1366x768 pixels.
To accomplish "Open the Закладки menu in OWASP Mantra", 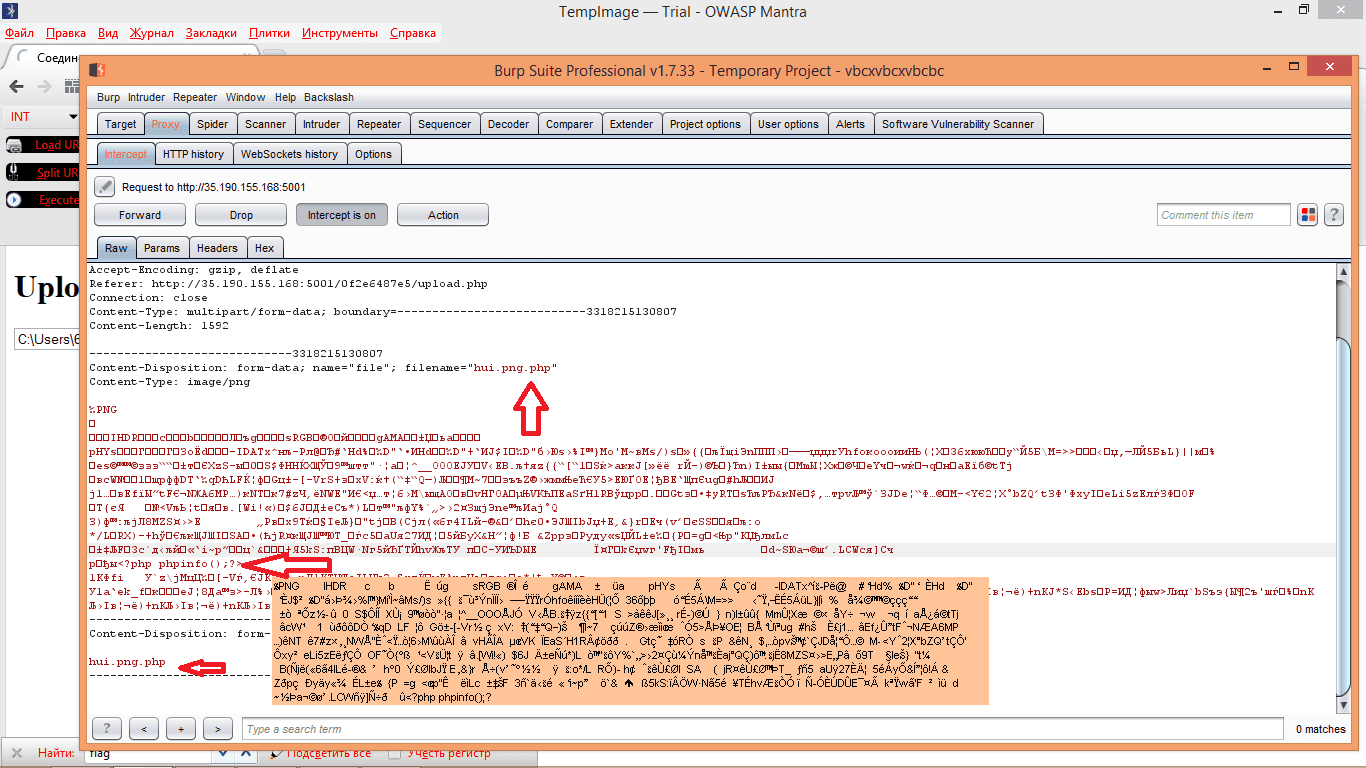I will click(211, 33).
